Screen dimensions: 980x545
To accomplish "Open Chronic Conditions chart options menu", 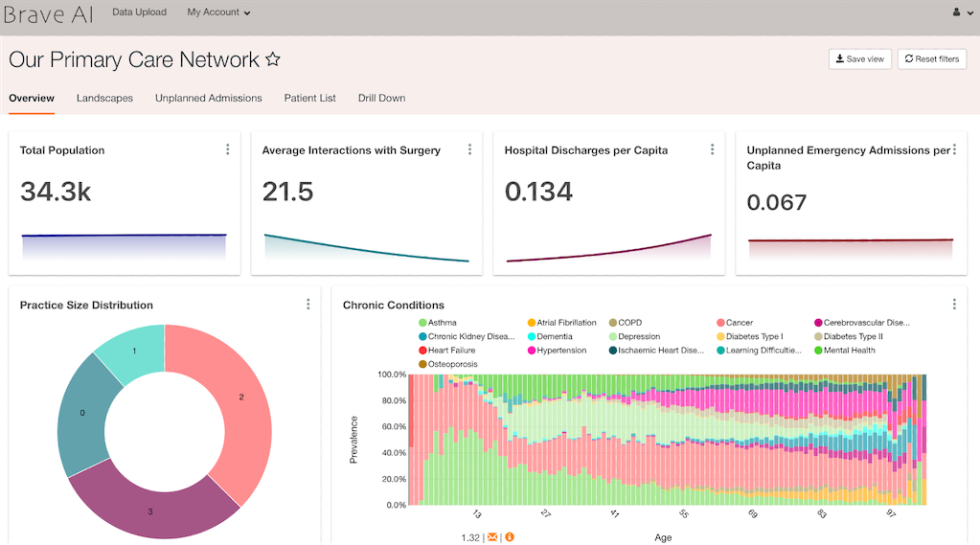I will tap(954, 304).
